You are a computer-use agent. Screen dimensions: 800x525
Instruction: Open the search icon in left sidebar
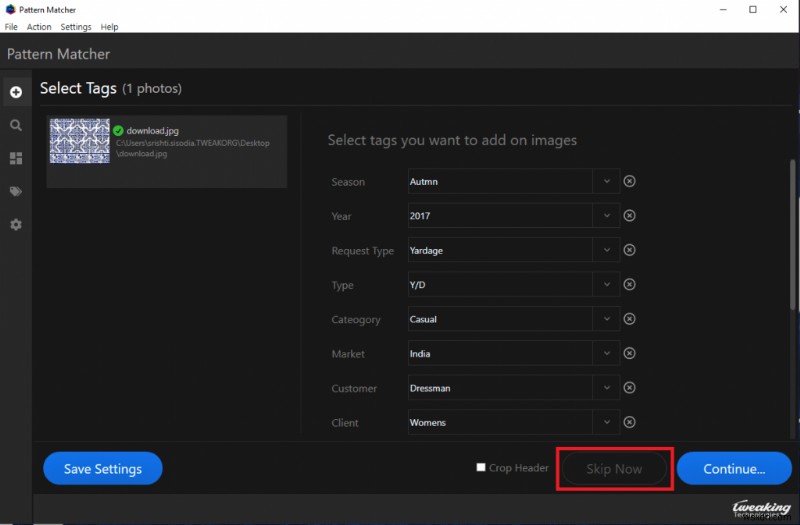tap(16, 125)
